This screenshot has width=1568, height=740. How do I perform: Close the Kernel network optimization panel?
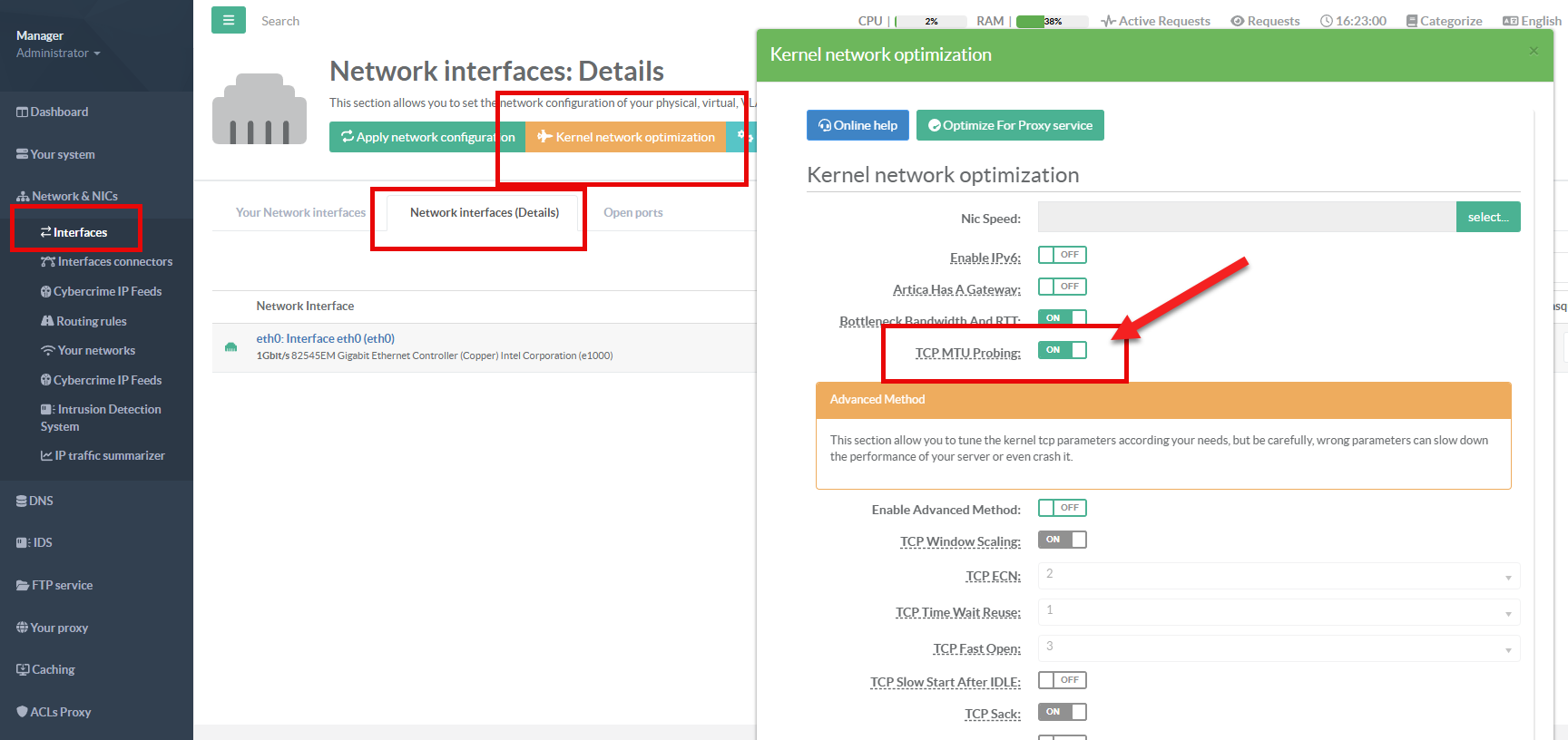click(x=1534, y=51)
